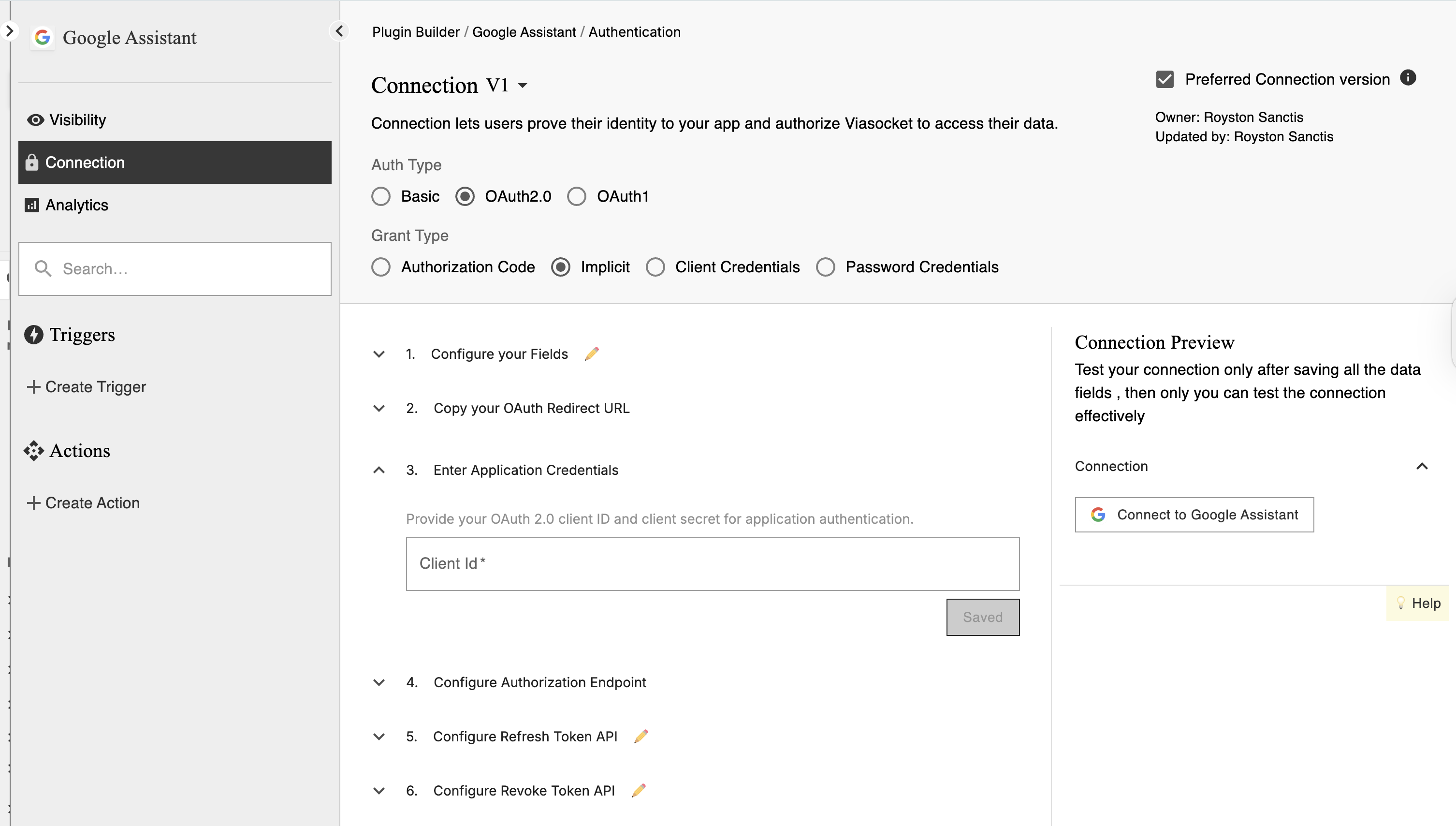This screenshot has width=1456, height=826.
Task: Expand step 2 Copy your OAuth Redirect URL
Action: [379, 409]
